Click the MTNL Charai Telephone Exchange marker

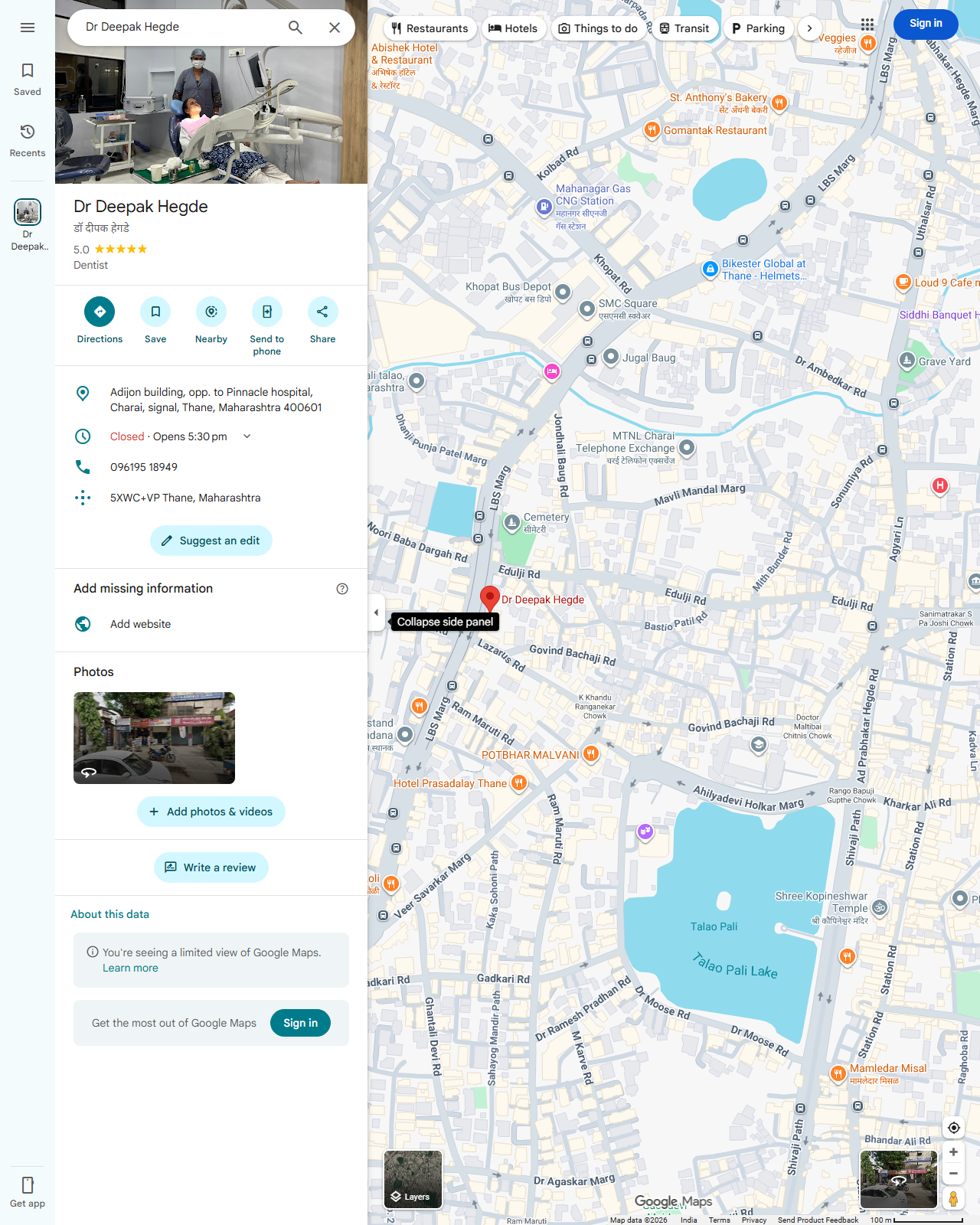tap(687, 447)
